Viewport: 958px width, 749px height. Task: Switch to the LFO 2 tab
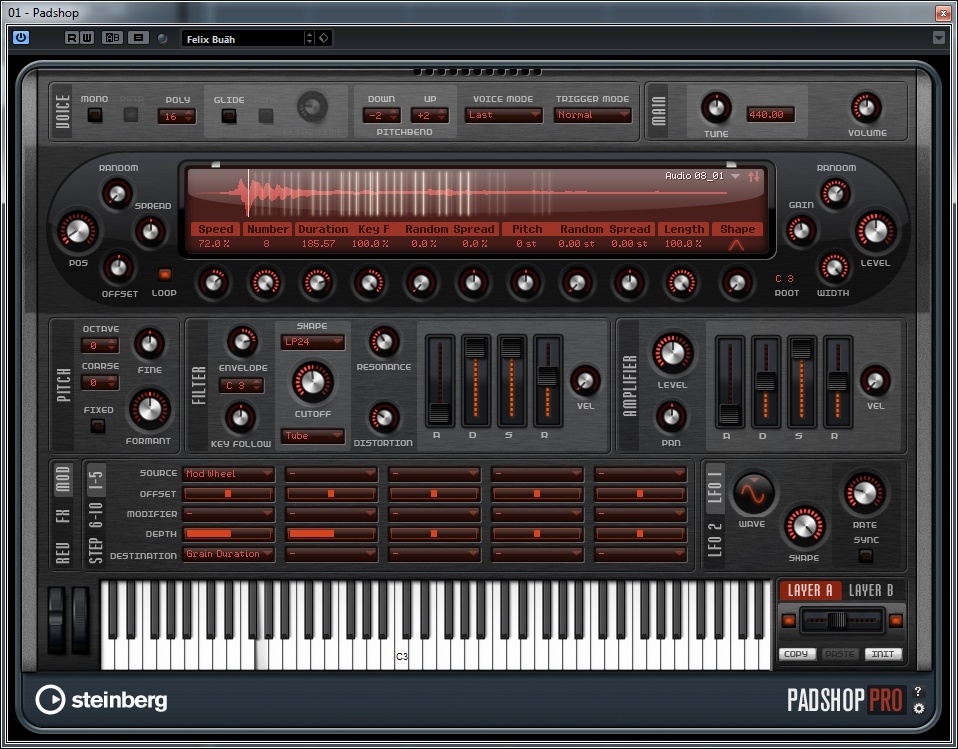click(x=714, y=539)
